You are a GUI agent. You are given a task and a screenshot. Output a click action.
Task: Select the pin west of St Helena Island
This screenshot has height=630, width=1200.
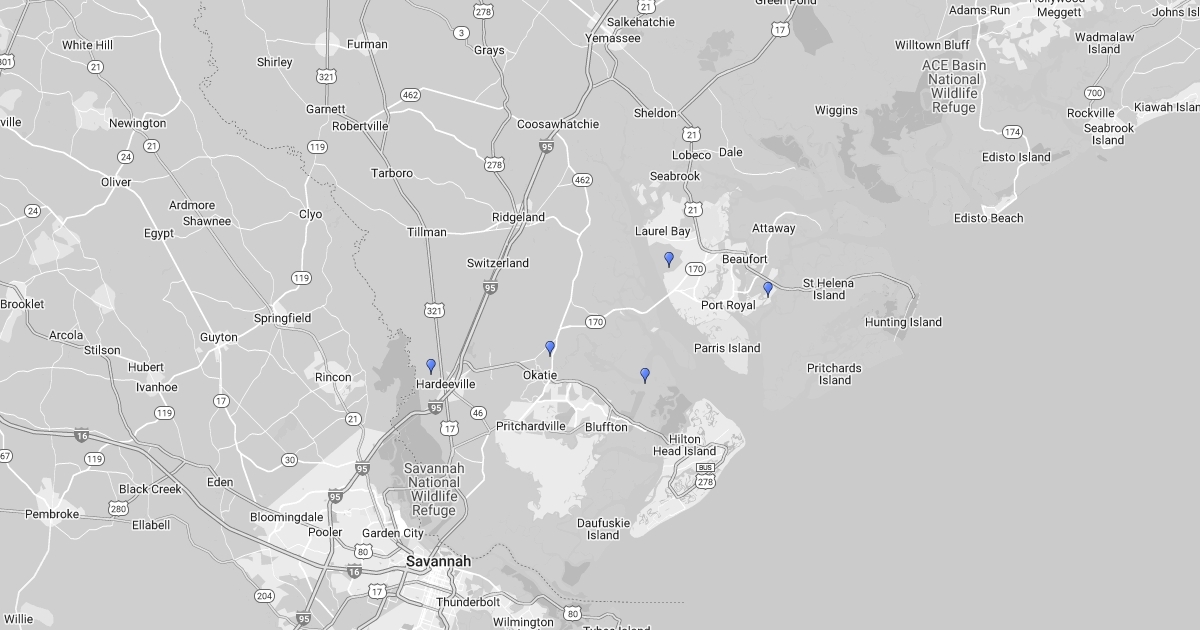click(768, 289)
